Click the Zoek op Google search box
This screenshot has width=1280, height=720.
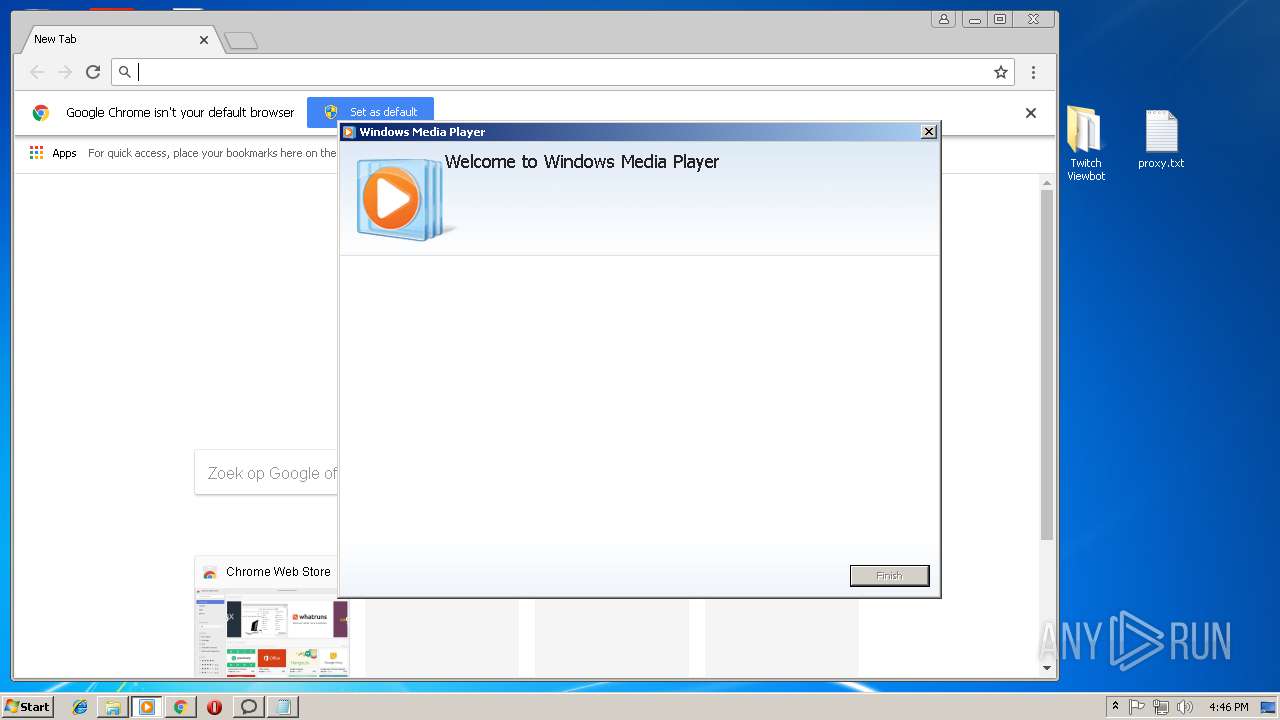266,473
